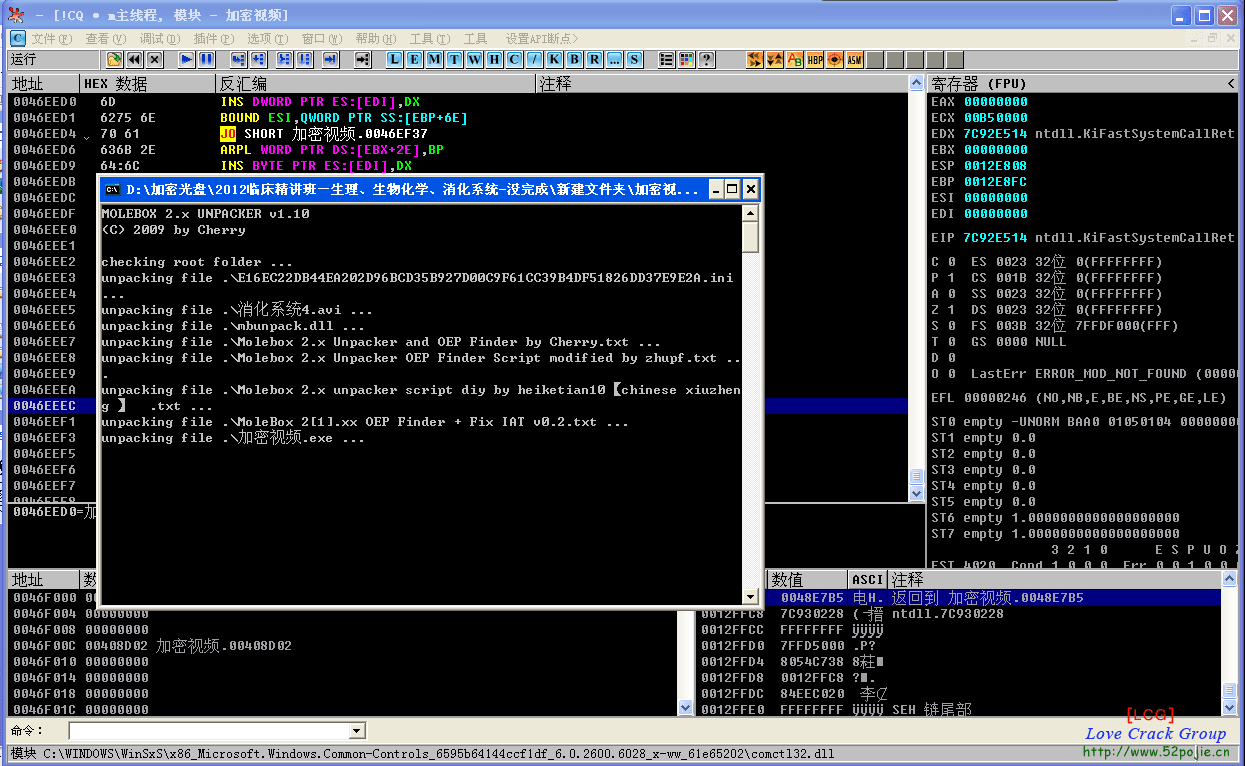The image size is (1245, 766).
Task: Click the console window vertical scrollbar thumb
Action: pyautogui.click(x=750, y=237)
